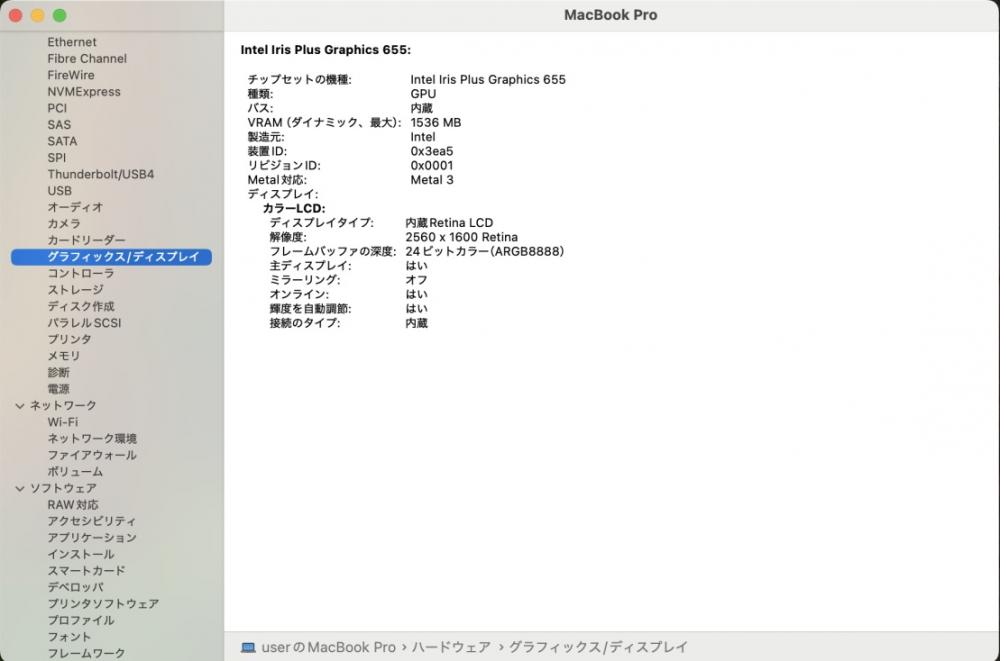
Task: Select カメラ in the sidebar
Action: pyautogui.click(x=64, y=224)
